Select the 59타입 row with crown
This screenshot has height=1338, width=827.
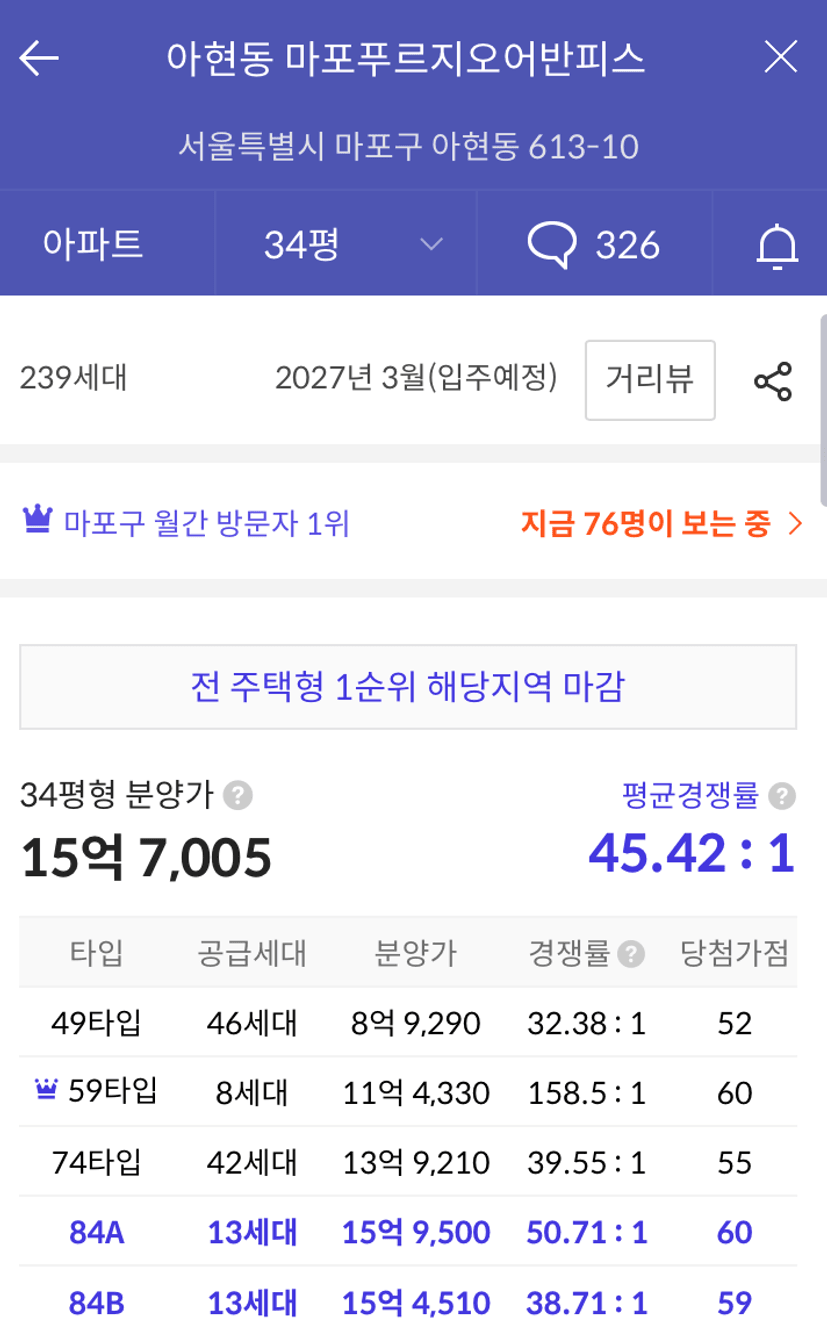click(408, 1092)
